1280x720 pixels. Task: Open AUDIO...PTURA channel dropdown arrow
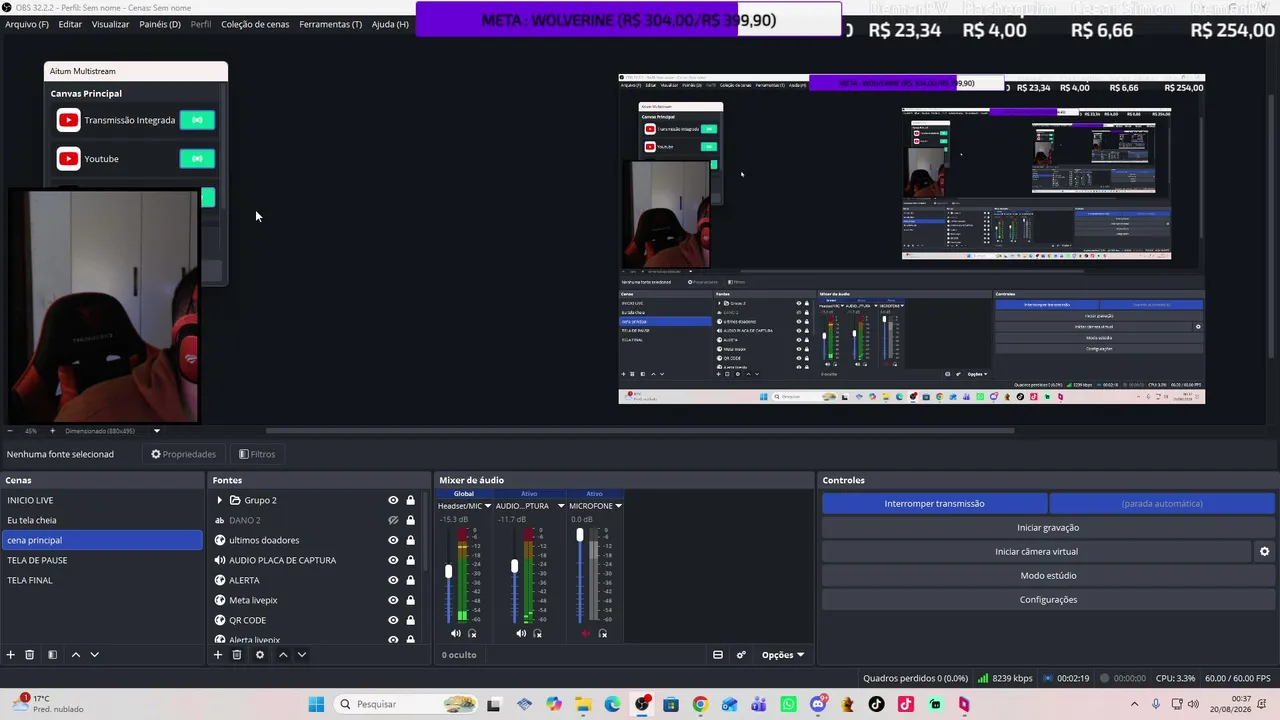coord(561,506)
